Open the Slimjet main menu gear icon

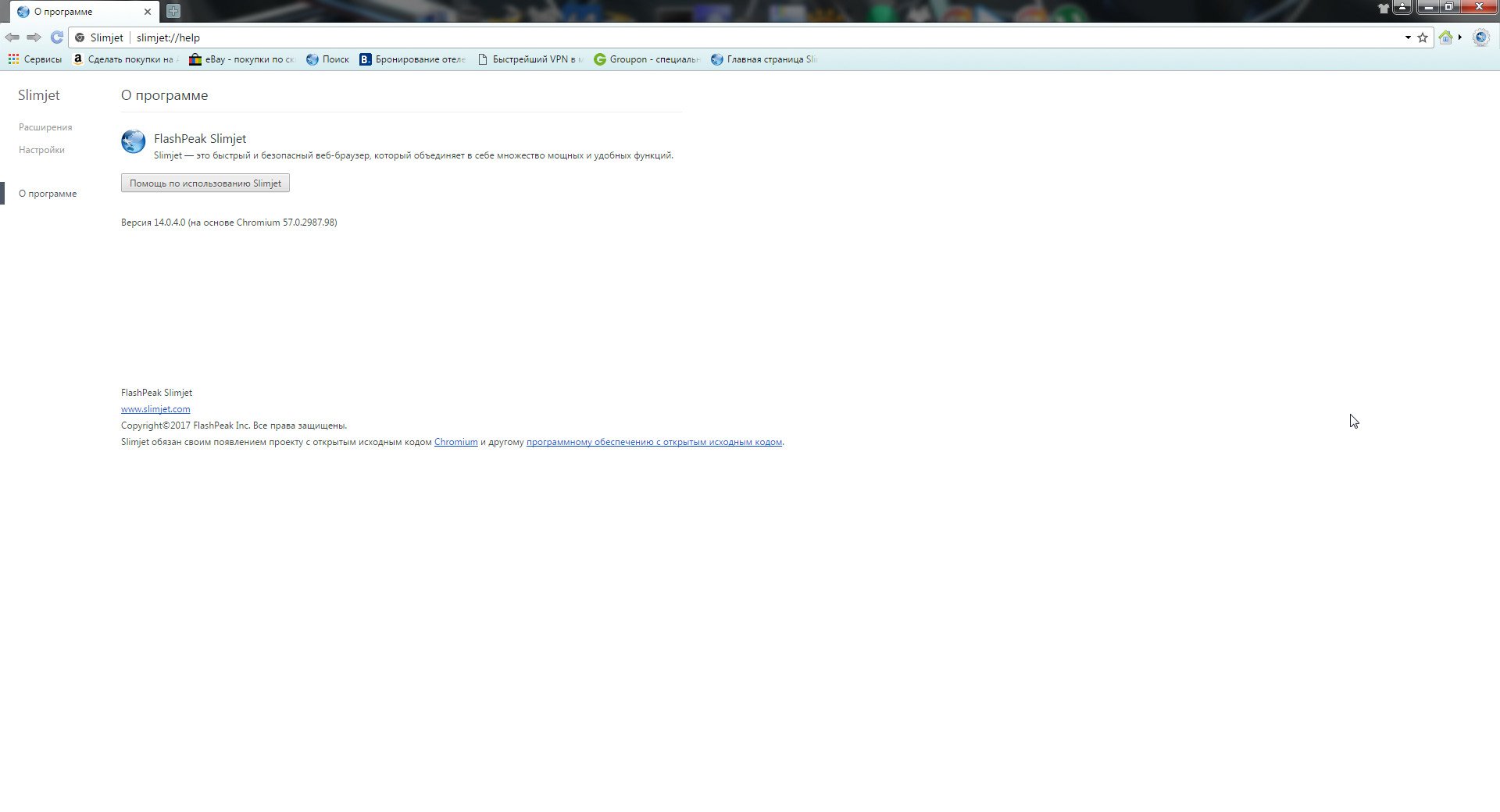1480,37
